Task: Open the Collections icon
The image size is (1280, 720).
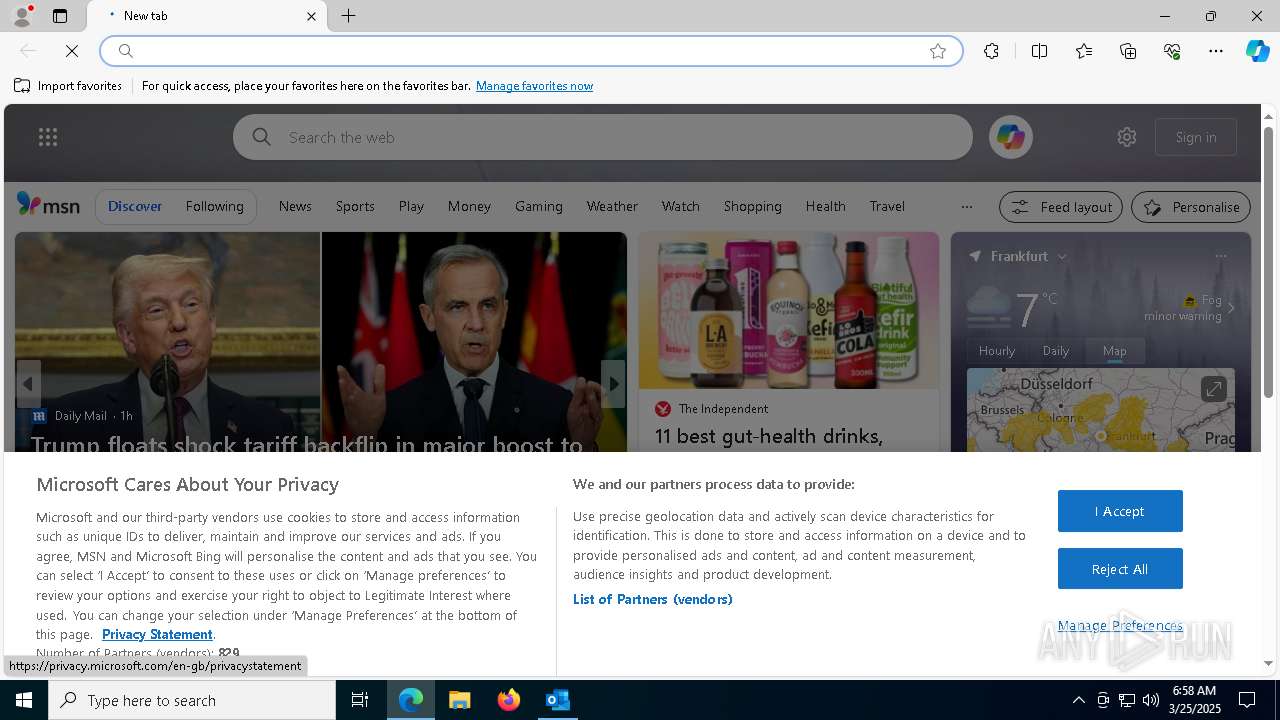Action: [x=1128, y=51]
